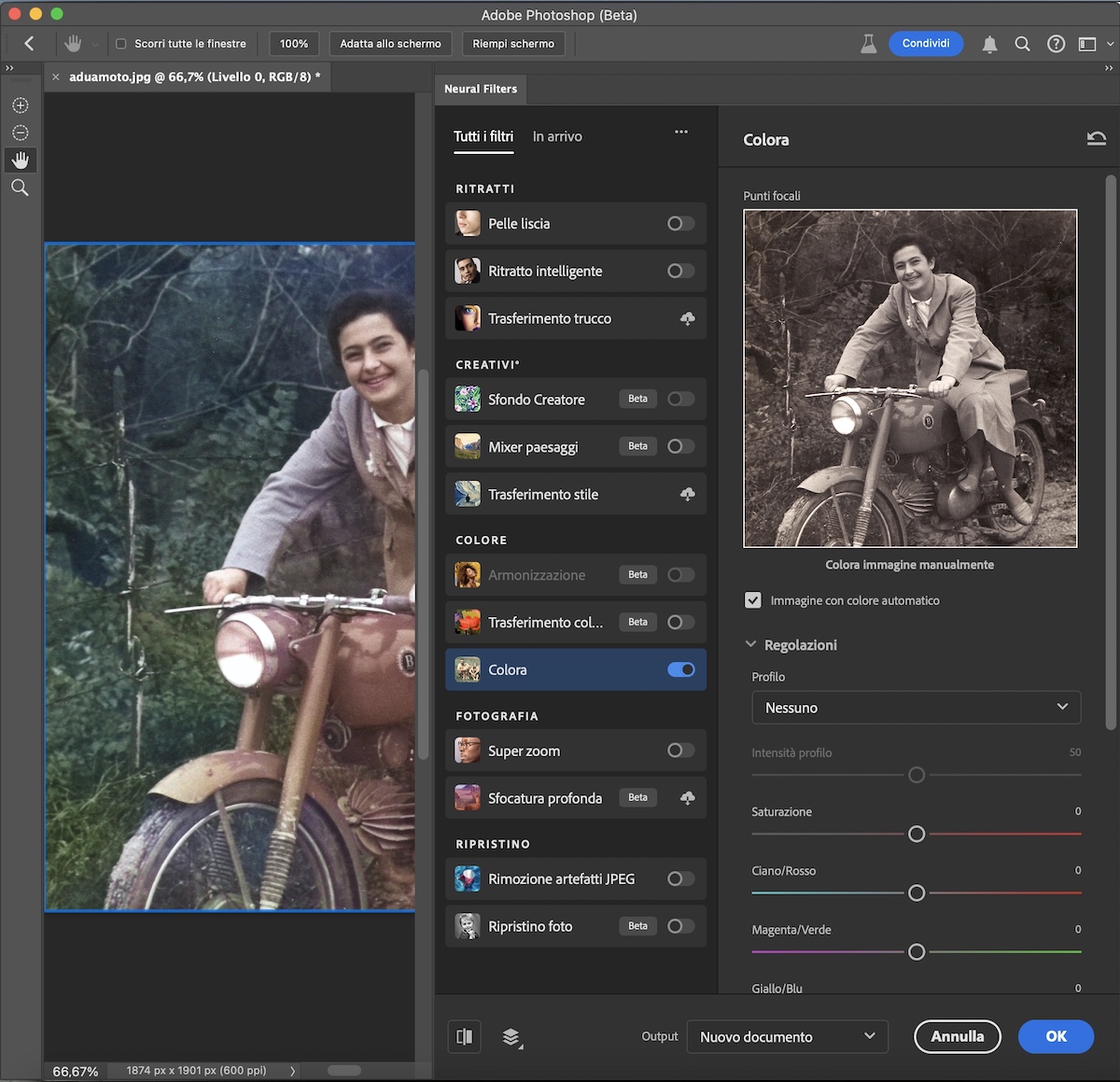The height and width of the screenshot is (1082, 1120).
Task: Click the notifications bell icon
Action: [989, 44]
